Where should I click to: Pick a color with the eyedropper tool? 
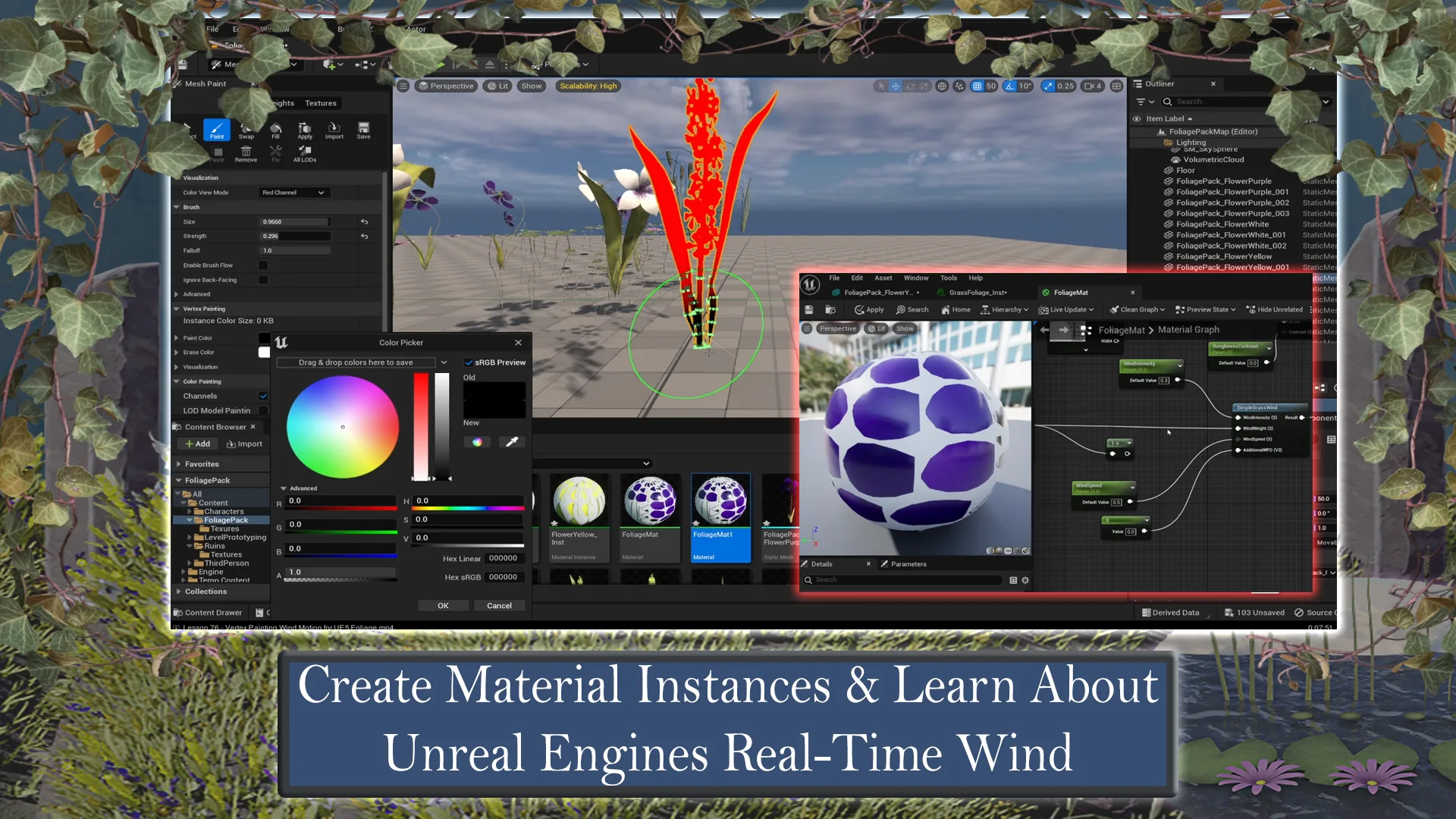(512, 441)
